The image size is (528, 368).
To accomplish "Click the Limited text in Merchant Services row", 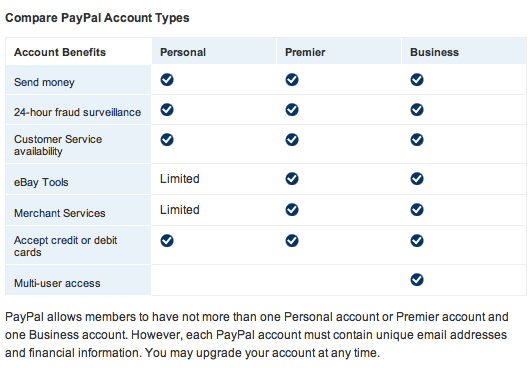I will 179,210.
